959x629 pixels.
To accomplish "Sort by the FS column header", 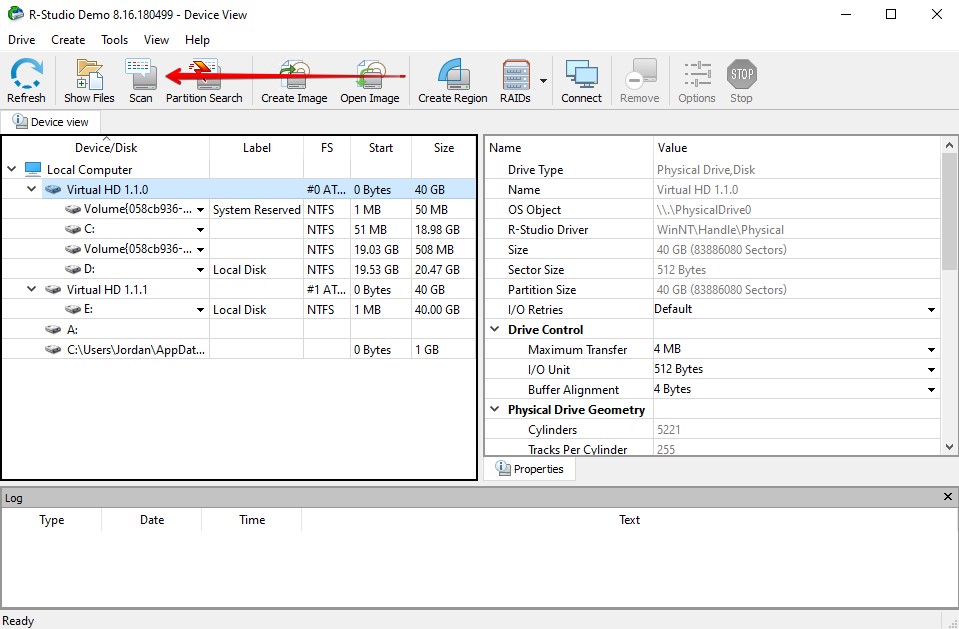I will coord(327,147).
